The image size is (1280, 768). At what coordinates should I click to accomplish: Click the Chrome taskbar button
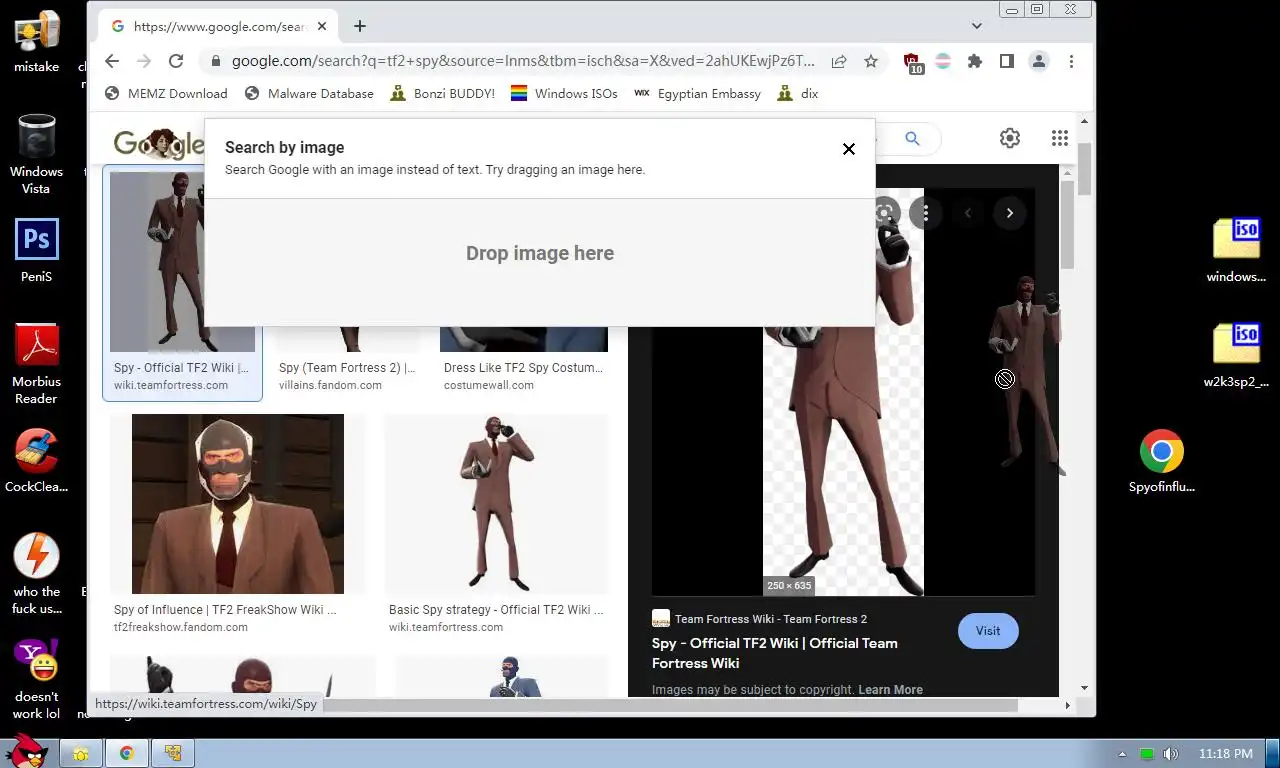(x=127, y=753)
